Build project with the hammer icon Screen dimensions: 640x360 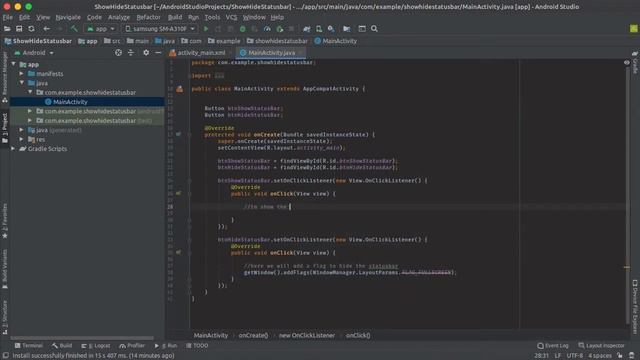click(x=74, y=29)
